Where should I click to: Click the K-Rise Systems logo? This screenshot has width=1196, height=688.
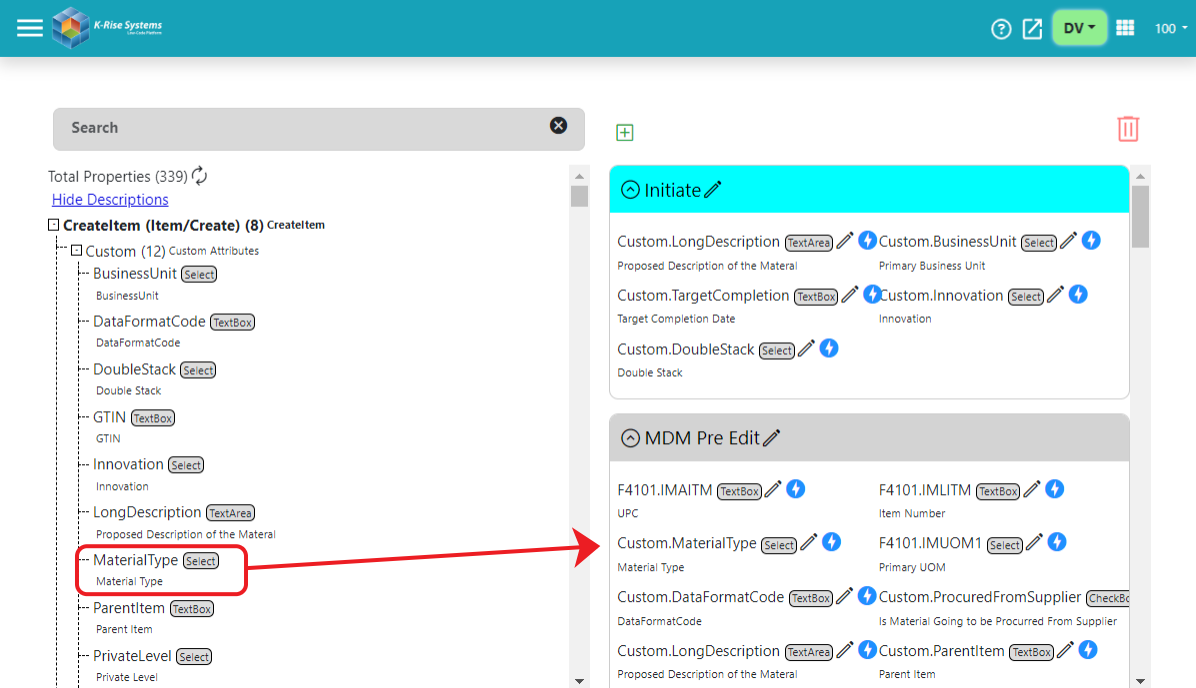(72, 27)
